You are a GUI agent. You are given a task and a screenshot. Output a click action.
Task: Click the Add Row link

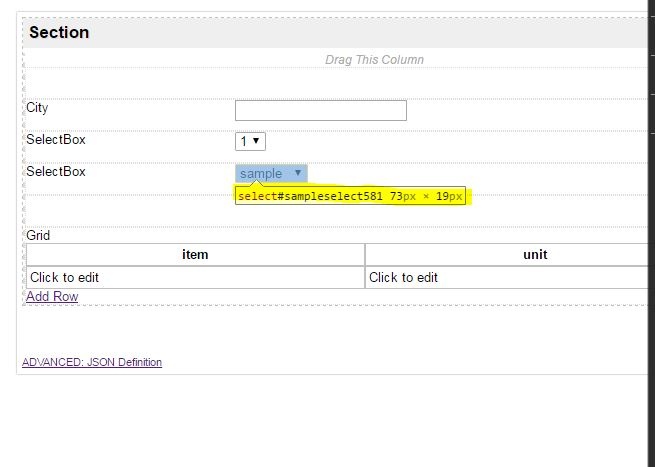coord(52,296)
